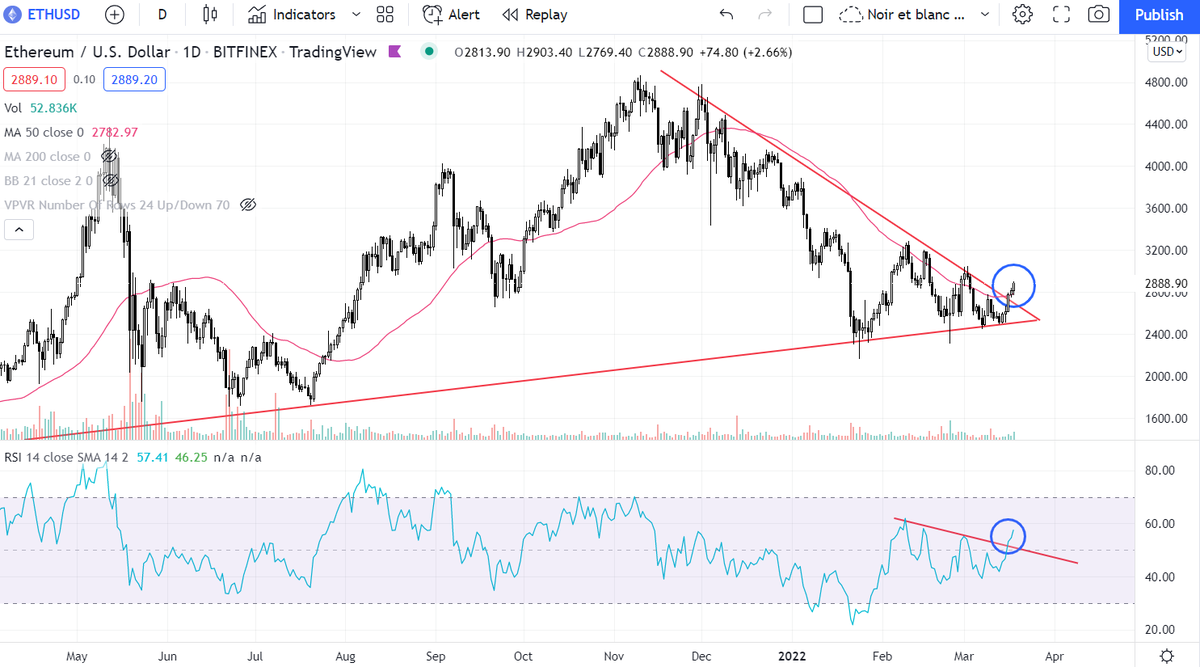Click the Vol value 52.836K
The height and width of the screenshot is (667, 1200).
pyautogui.click(x=56, y=106)
